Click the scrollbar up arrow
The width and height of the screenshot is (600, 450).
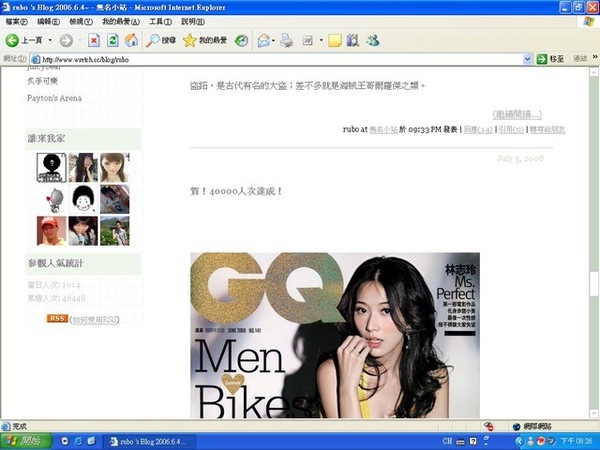pyautogui.click(x=594, y=72)
